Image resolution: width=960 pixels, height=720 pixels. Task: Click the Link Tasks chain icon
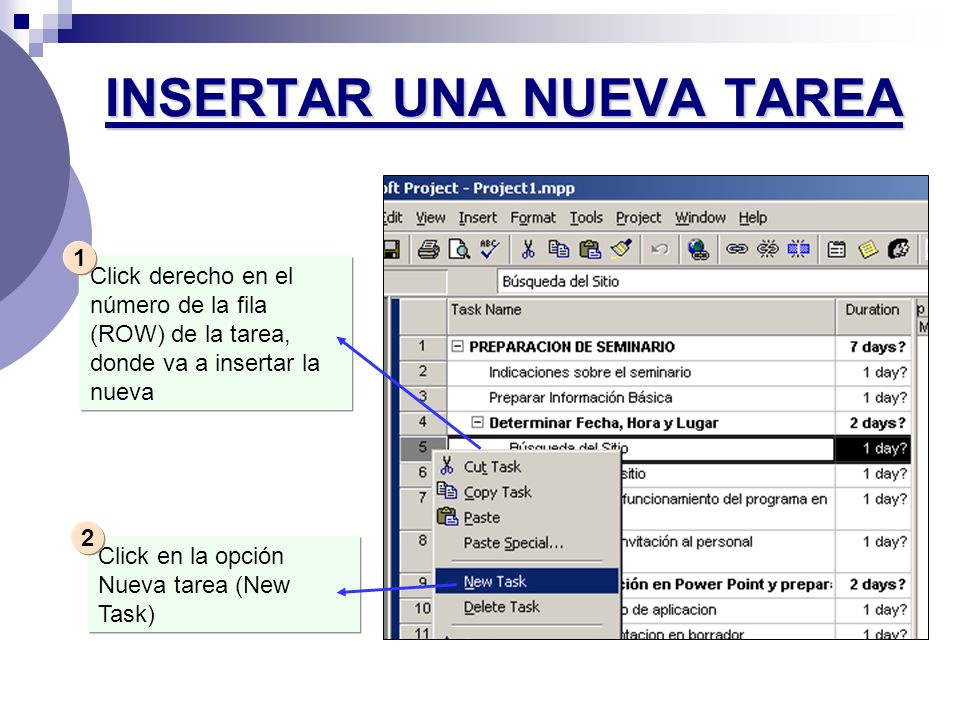click(737, 249)
